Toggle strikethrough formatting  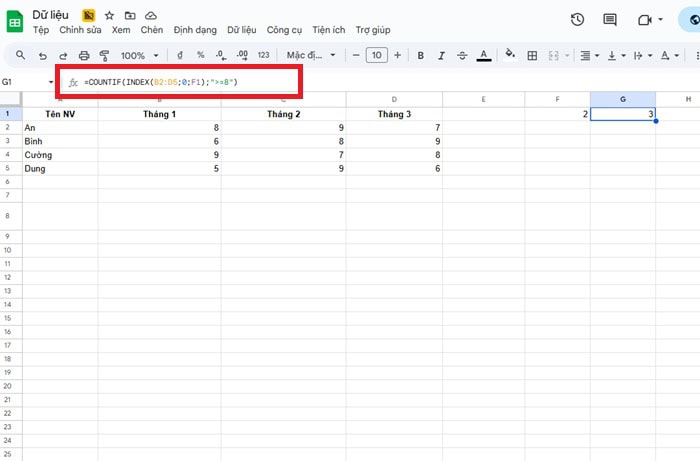462,55
